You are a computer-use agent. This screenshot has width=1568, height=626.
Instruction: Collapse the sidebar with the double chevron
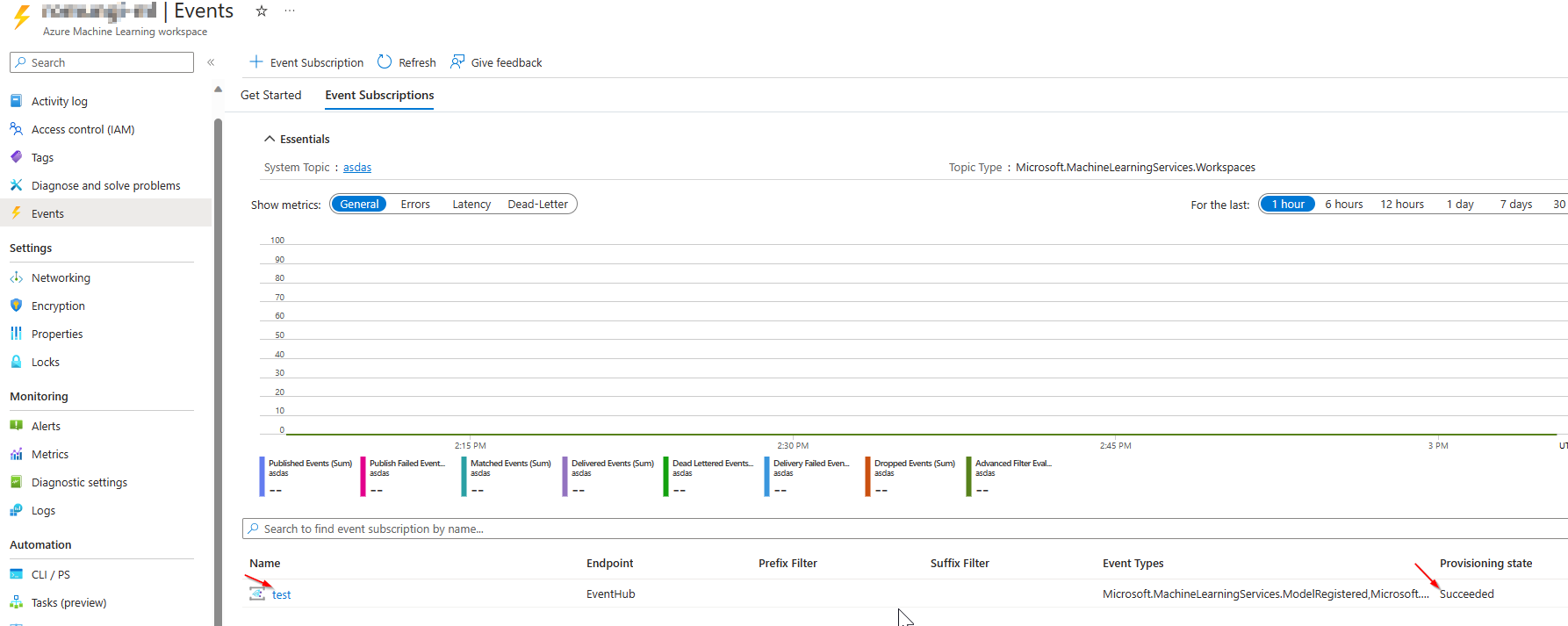[211, 62]
